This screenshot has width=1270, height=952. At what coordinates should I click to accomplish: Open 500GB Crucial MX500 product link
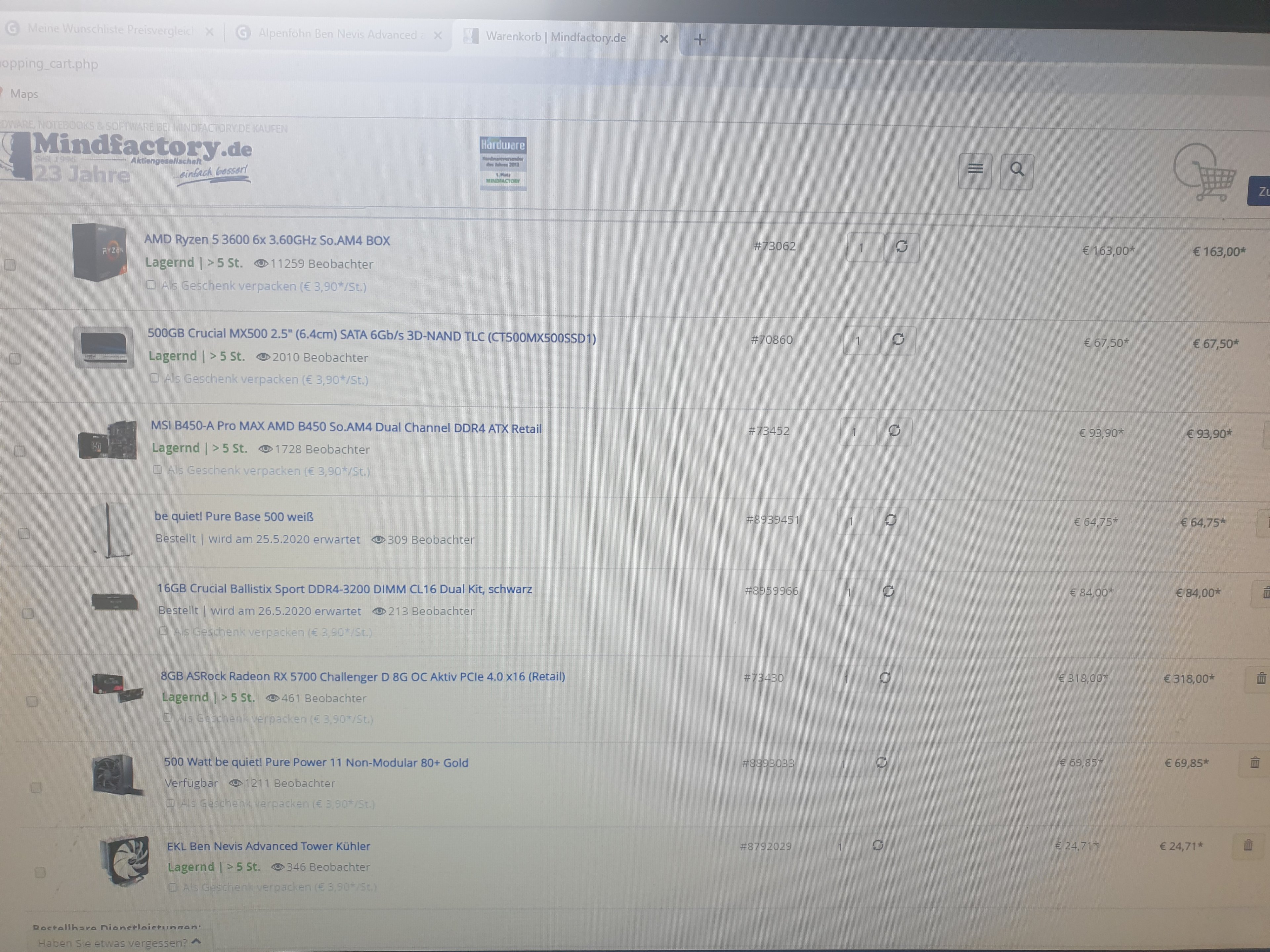(x=371, y=335)
